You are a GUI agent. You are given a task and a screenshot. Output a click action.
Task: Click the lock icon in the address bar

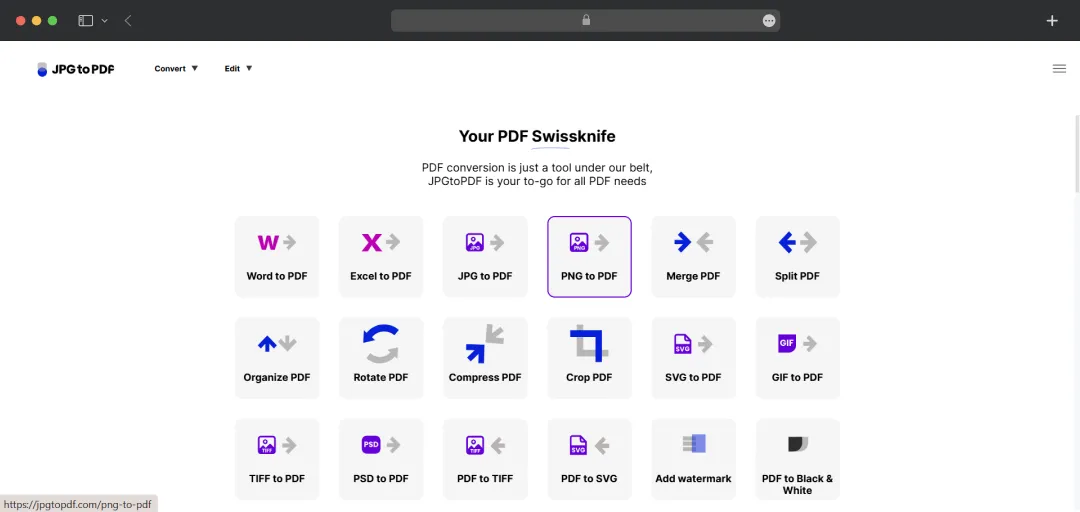[586, 21]
